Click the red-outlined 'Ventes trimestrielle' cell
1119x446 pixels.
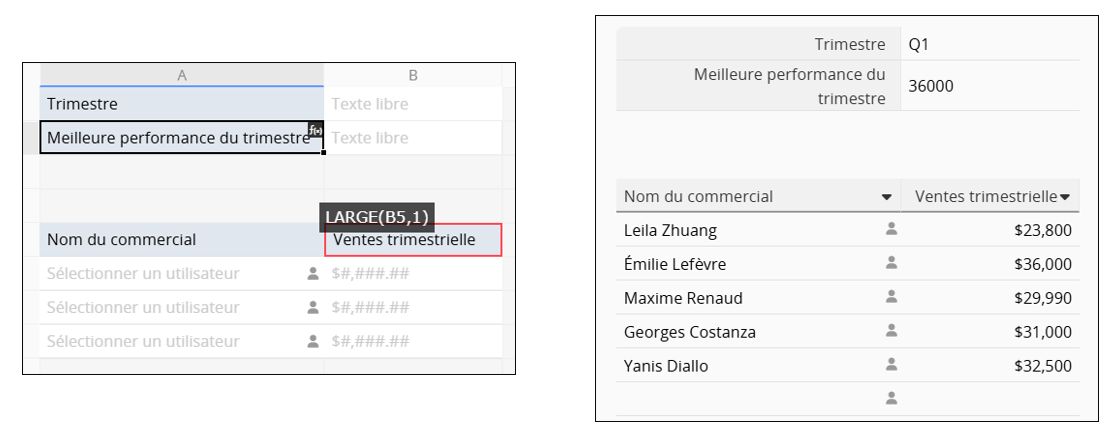(x=412, y=240)
